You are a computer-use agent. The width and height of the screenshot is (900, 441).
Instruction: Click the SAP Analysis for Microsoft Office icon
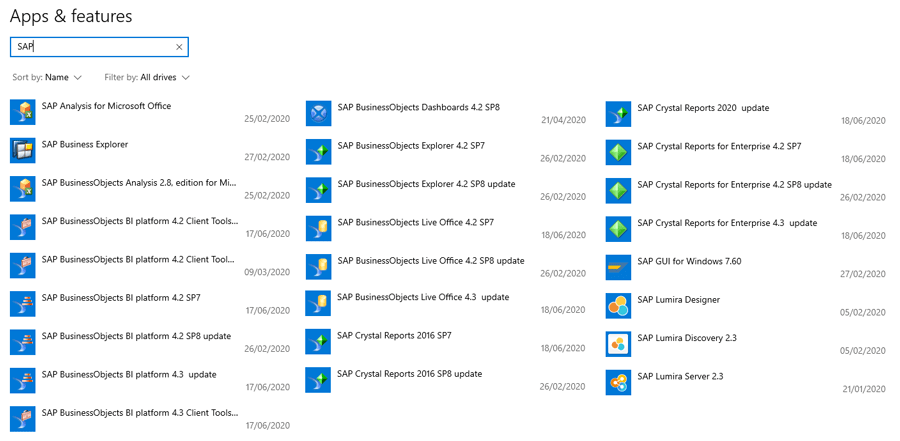click(23, 112)
